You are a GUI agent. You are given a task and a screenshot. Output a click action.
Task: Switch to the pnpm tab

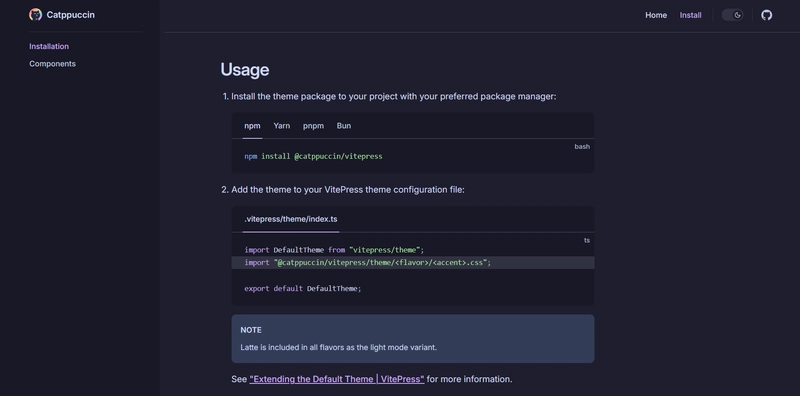313,126
